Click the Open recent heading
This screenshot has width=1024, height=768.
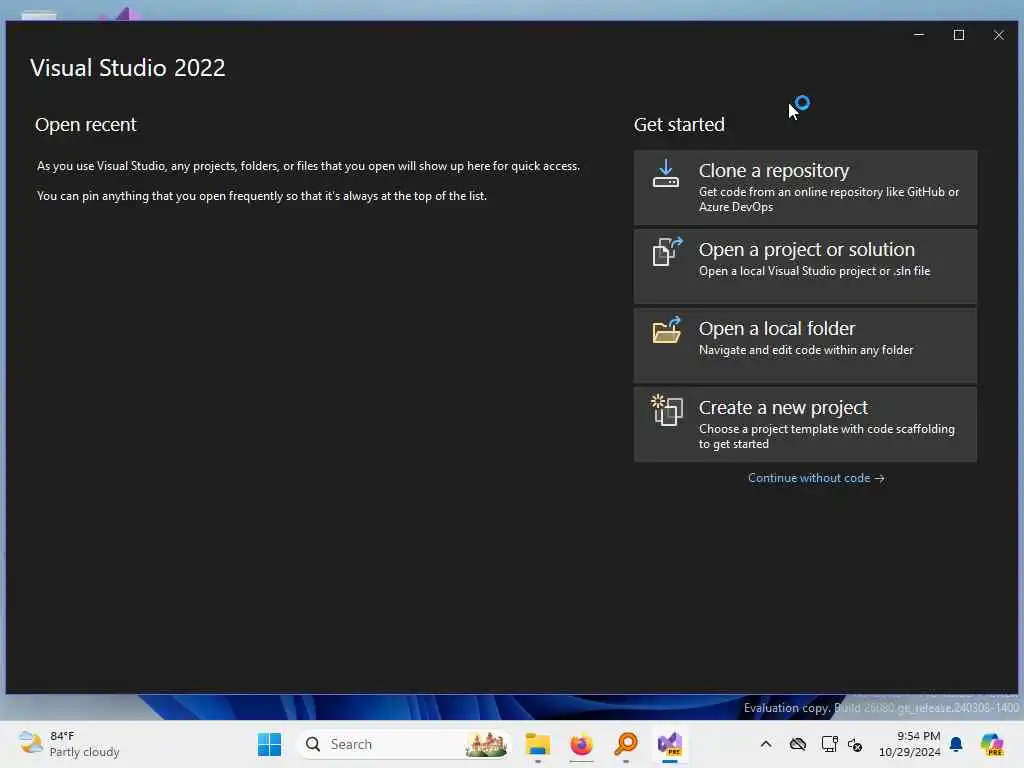click(86, 125)
